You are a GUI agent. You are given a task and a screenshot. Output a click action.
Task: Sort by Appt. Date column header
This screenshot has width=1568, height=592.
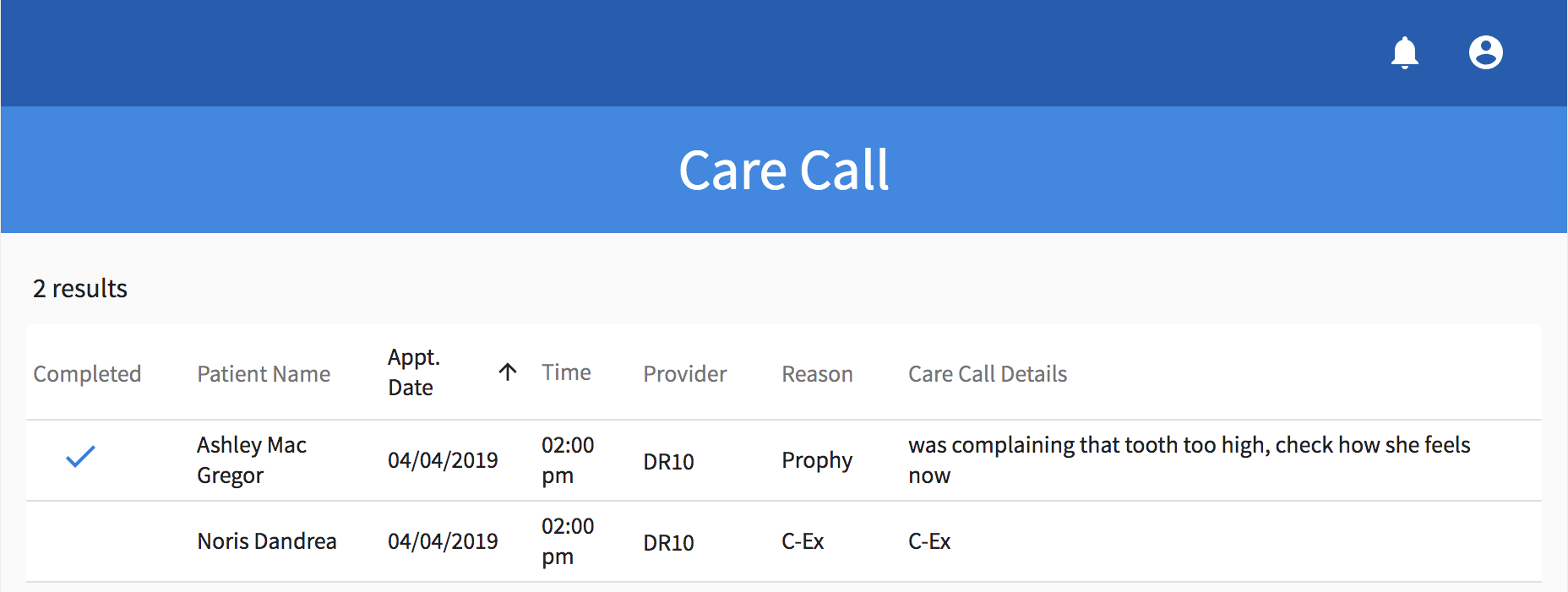(x=414, y=372)
